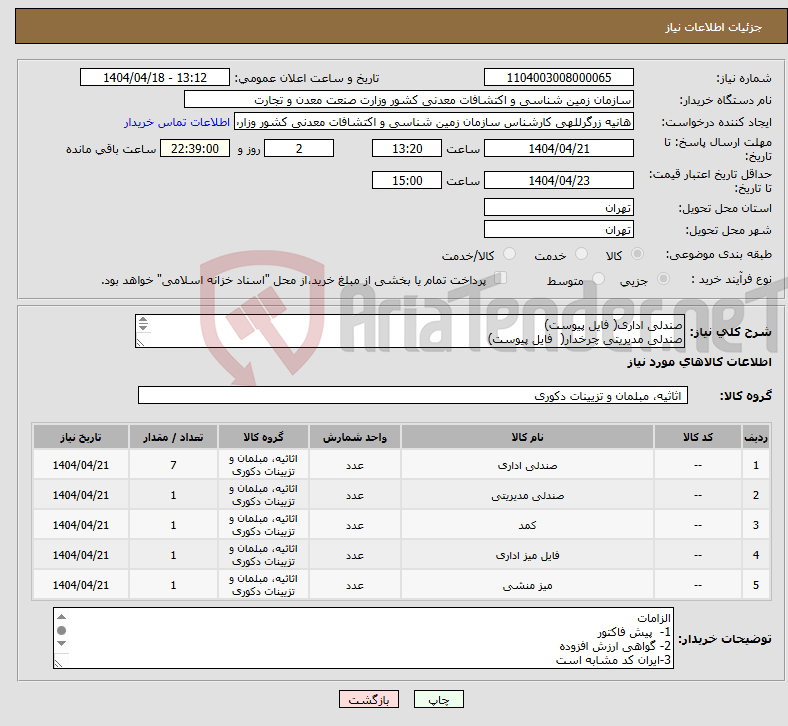Click the scroll up arrow in description box

click(143, 320)
